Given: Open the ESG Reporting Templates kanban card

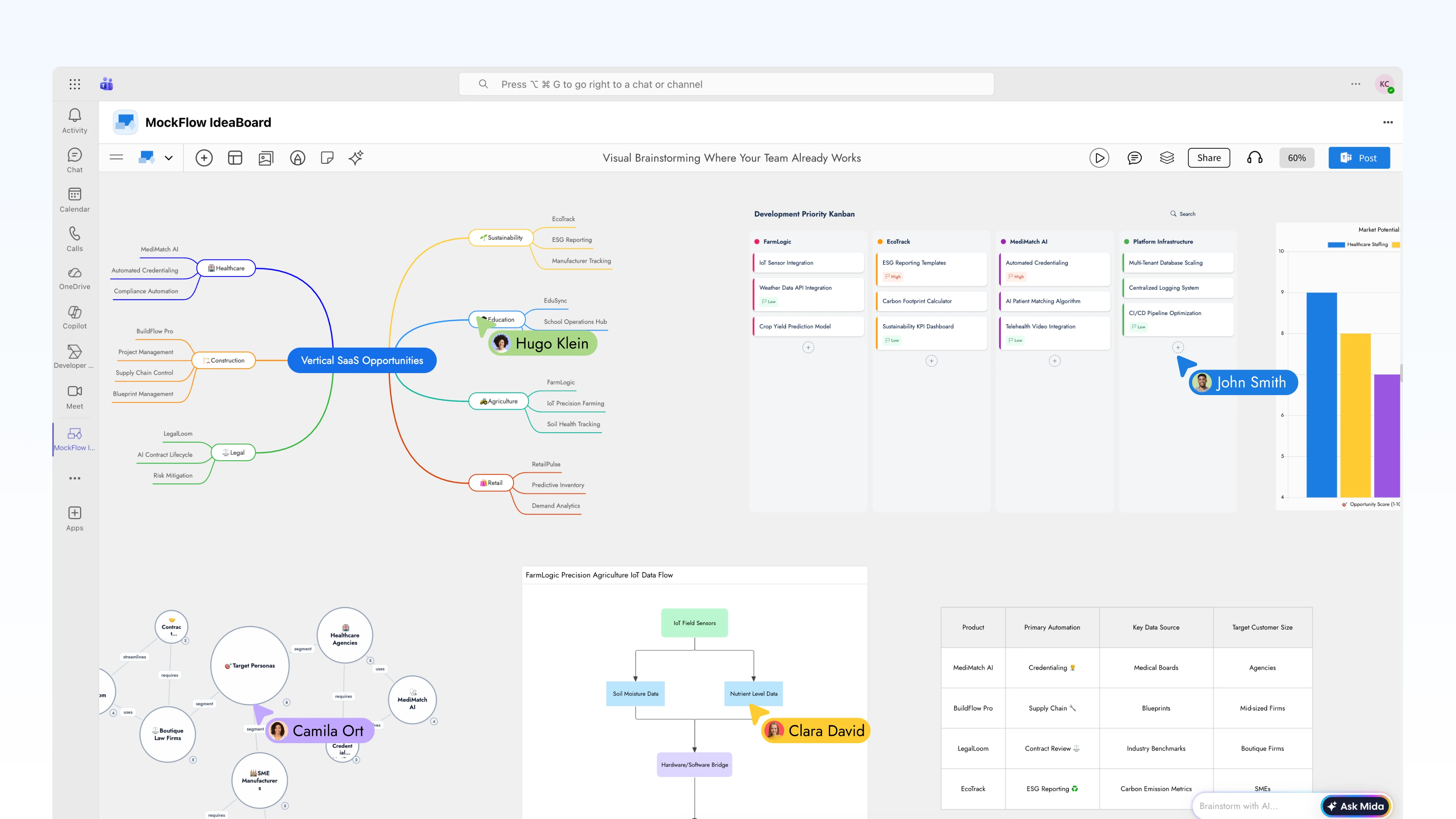Looking at the screenshot, I should point(932,269).
